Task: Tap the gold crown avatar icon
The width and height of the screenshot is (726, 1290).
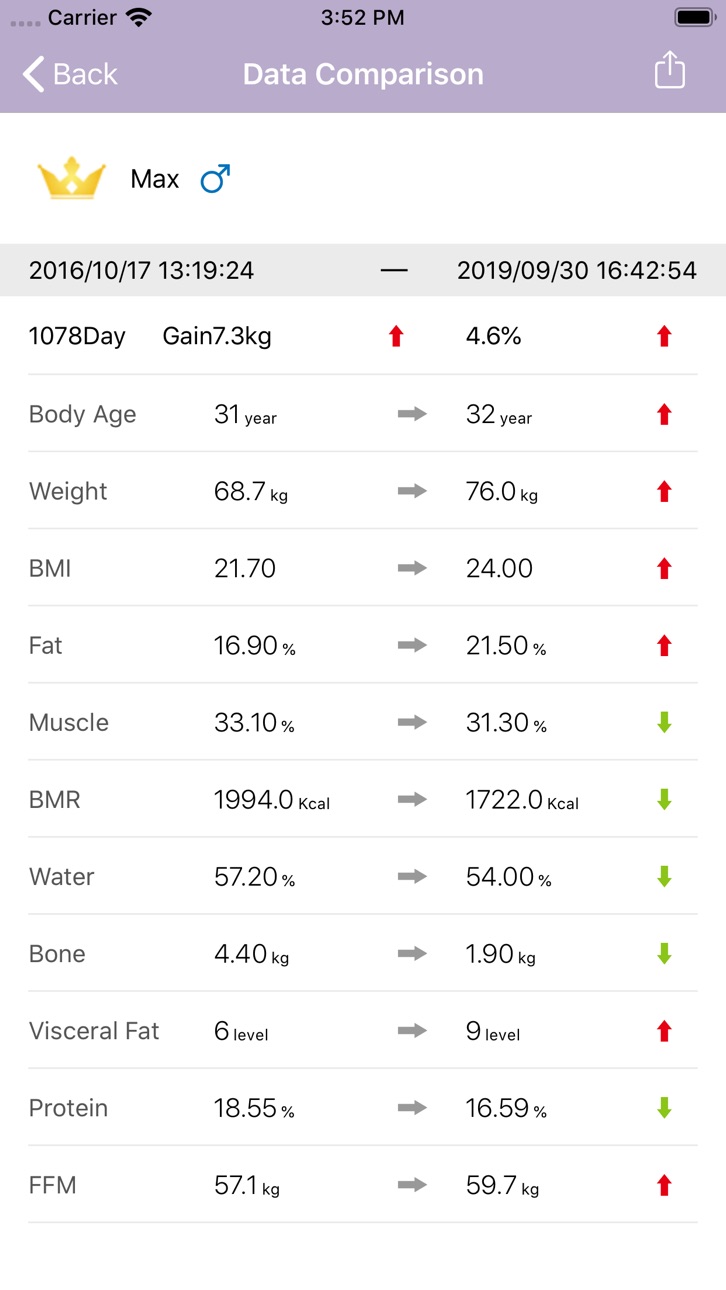Action: tap(71, 179)
